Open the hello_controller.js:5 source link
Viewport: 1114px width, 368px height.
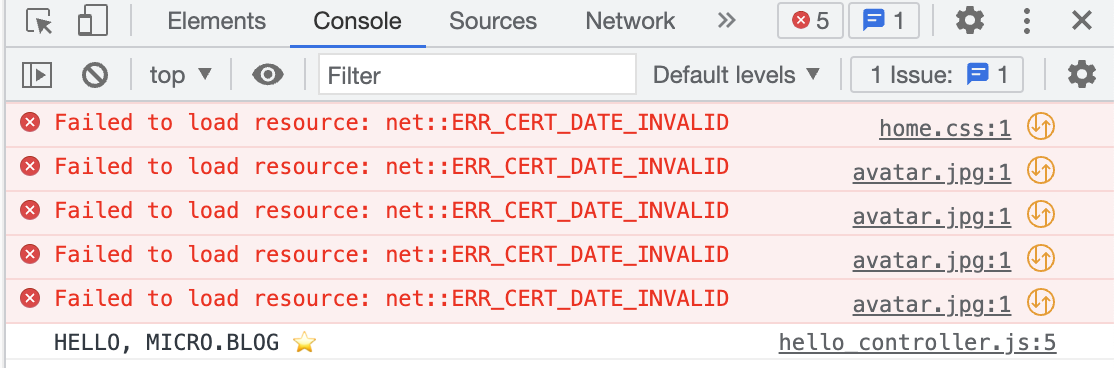[x=917, y=343]
